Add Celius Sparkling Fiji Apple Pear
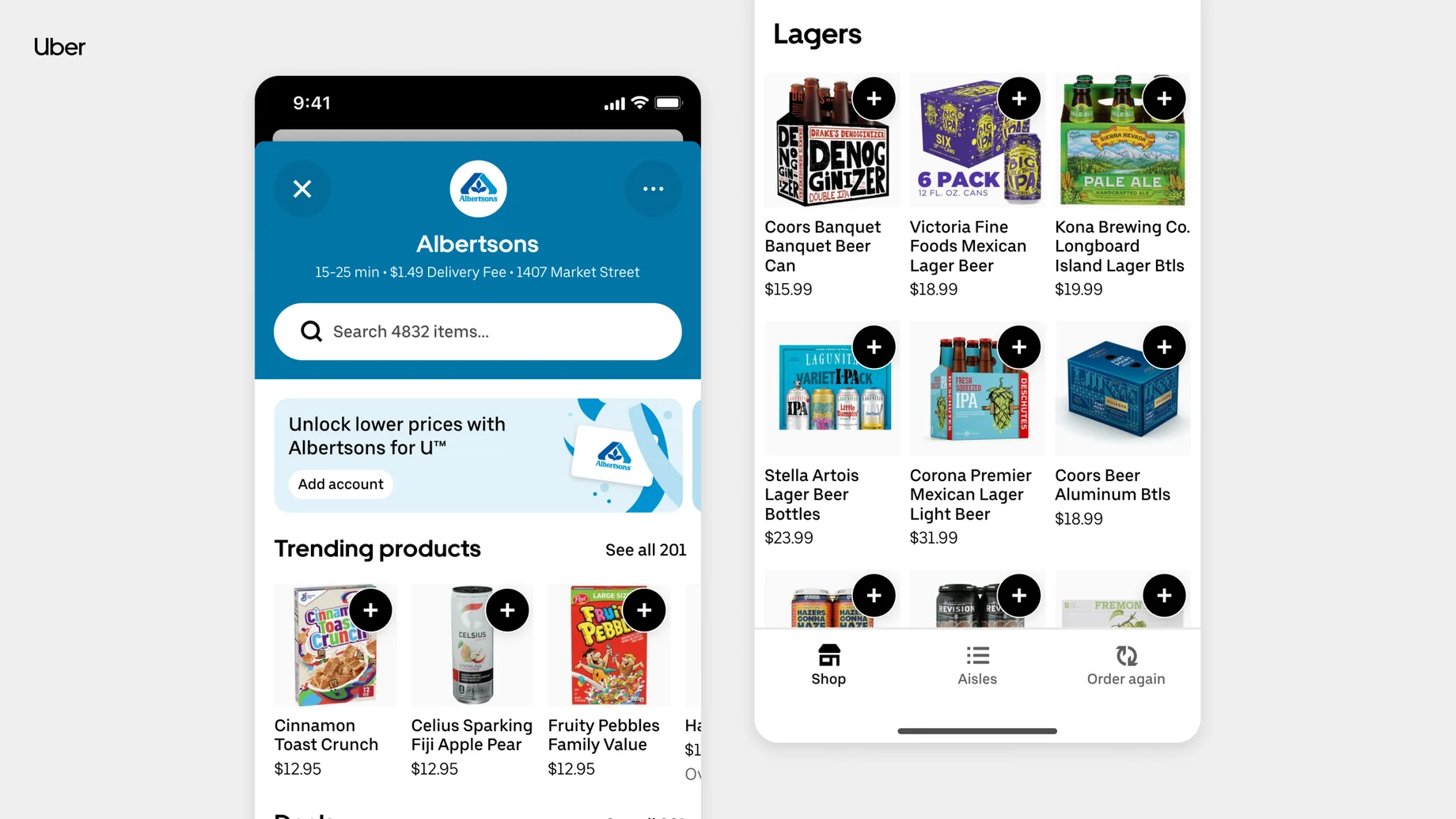Viewport: 1456px width, 819px height. 507,610
